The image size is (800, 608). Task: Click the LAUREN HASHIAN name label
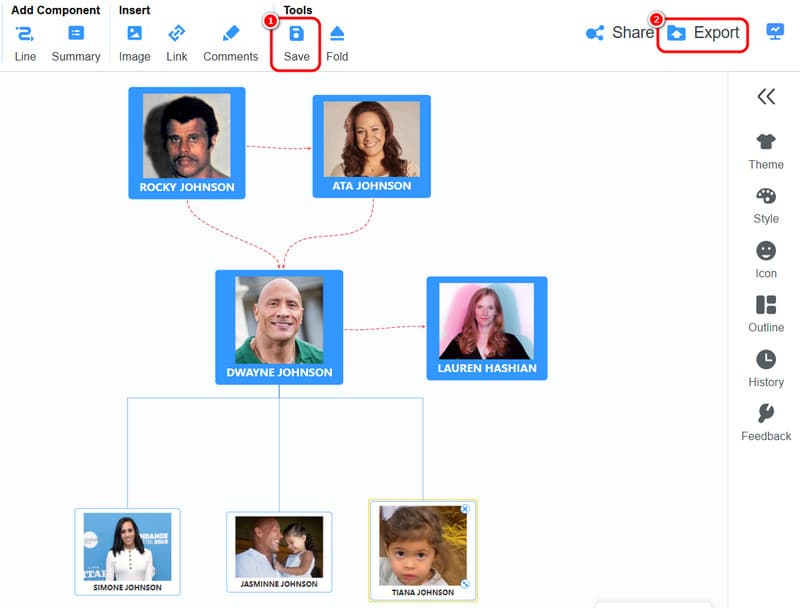(487, 368)
